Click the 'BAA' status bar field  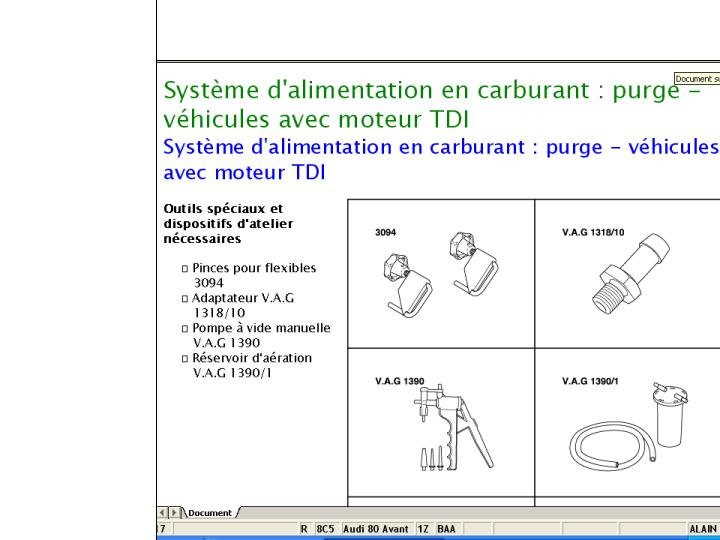click(446, 529)
